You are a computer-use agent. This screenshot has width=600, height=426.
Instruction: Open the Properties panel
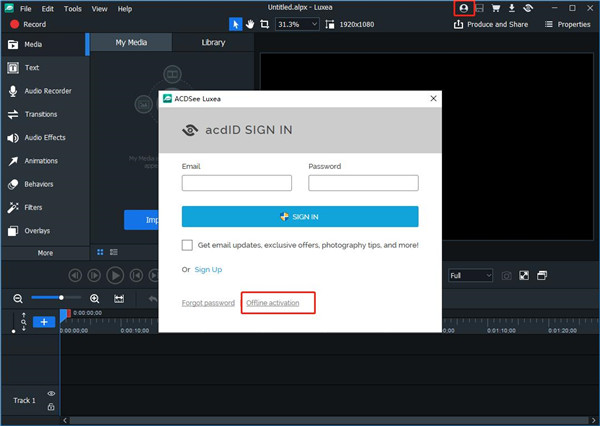[x=567, y=24]
